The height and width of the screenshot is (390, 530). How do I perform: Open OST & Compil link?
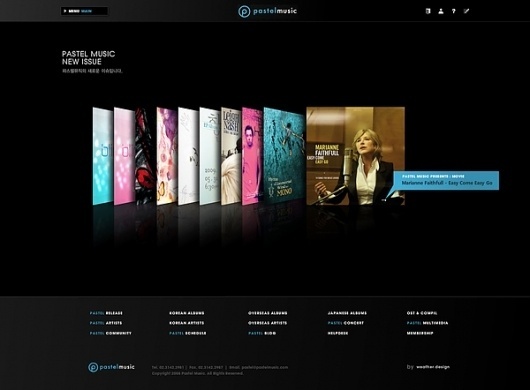click(422, 313)
